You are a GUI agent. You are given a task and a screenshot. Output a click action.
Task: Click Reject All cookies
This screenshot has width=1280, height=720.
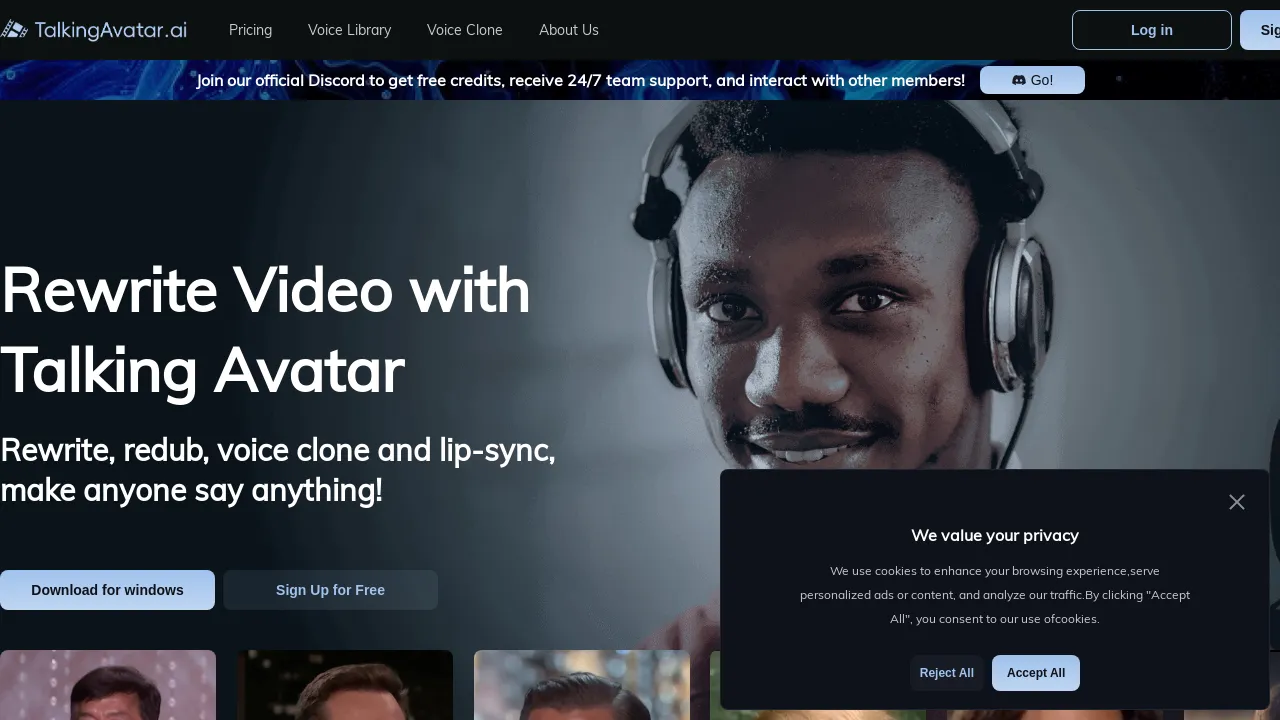pos(945,672)
